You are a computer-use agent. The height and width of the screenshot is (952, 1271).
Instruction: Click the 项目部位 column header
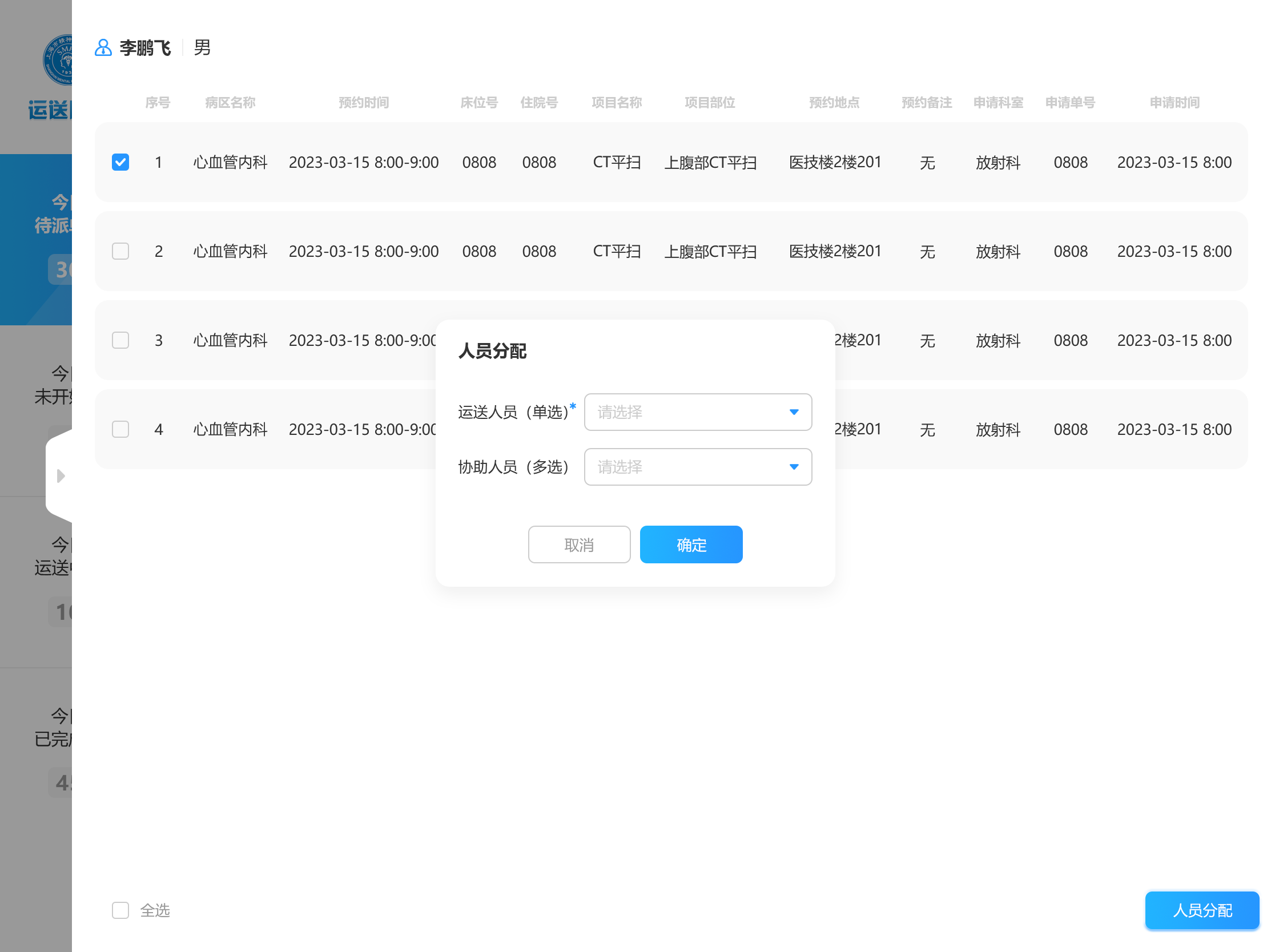pos(710,103)
